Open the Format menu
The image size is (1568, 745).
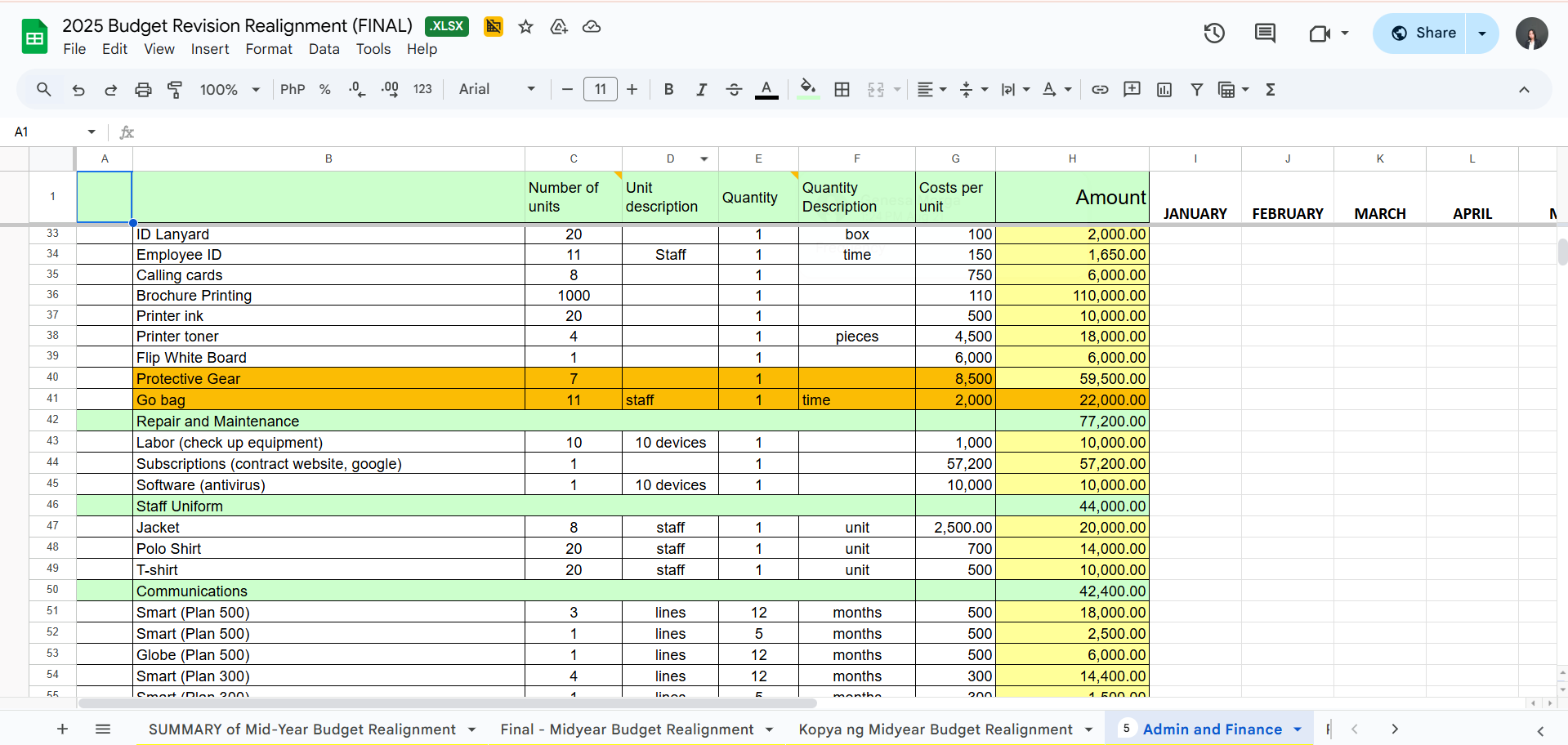(268, 49)
